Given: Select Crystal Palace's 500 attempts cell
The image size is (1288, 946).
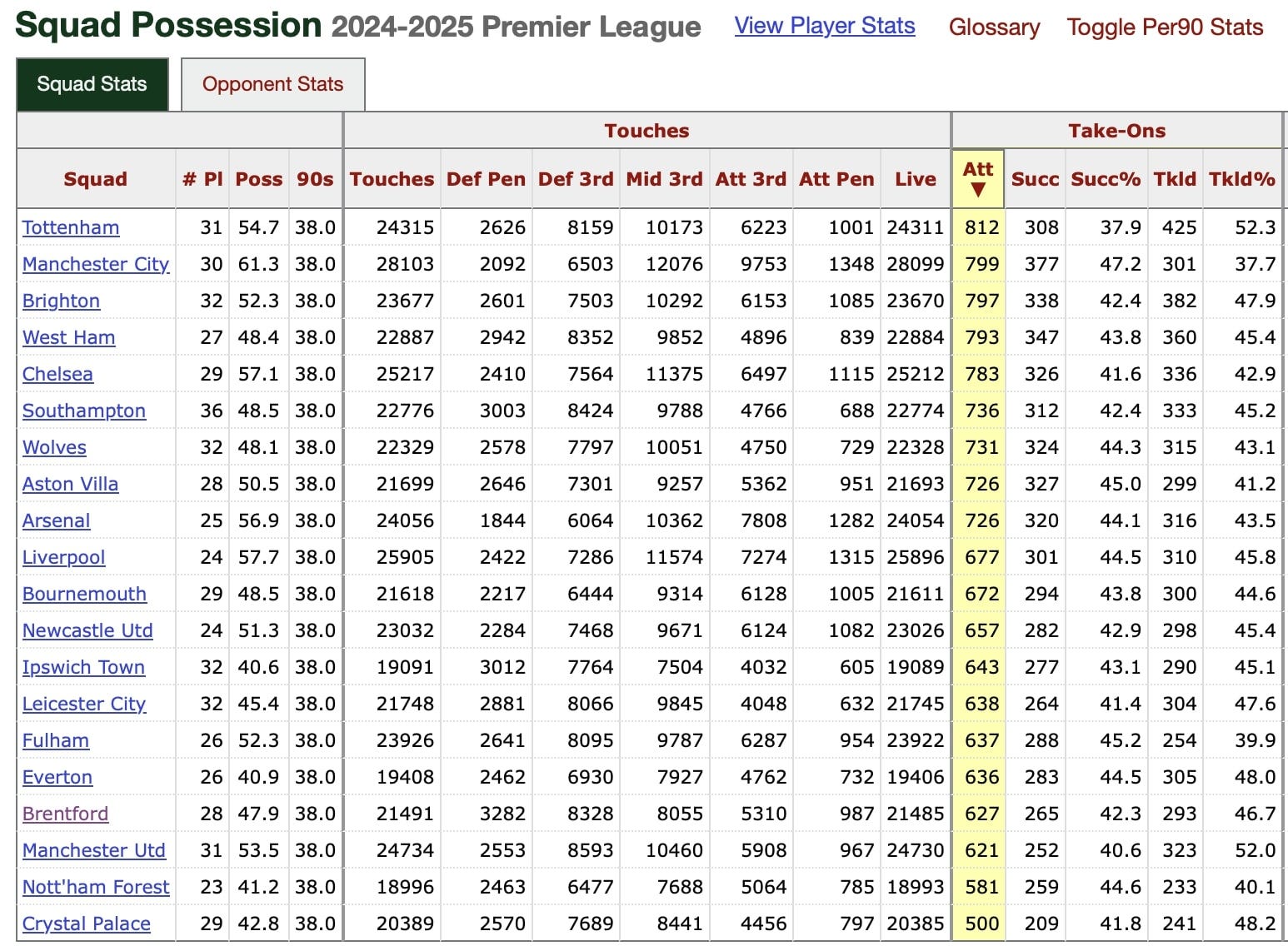Looking at the screenshot, I should point(978,924).
